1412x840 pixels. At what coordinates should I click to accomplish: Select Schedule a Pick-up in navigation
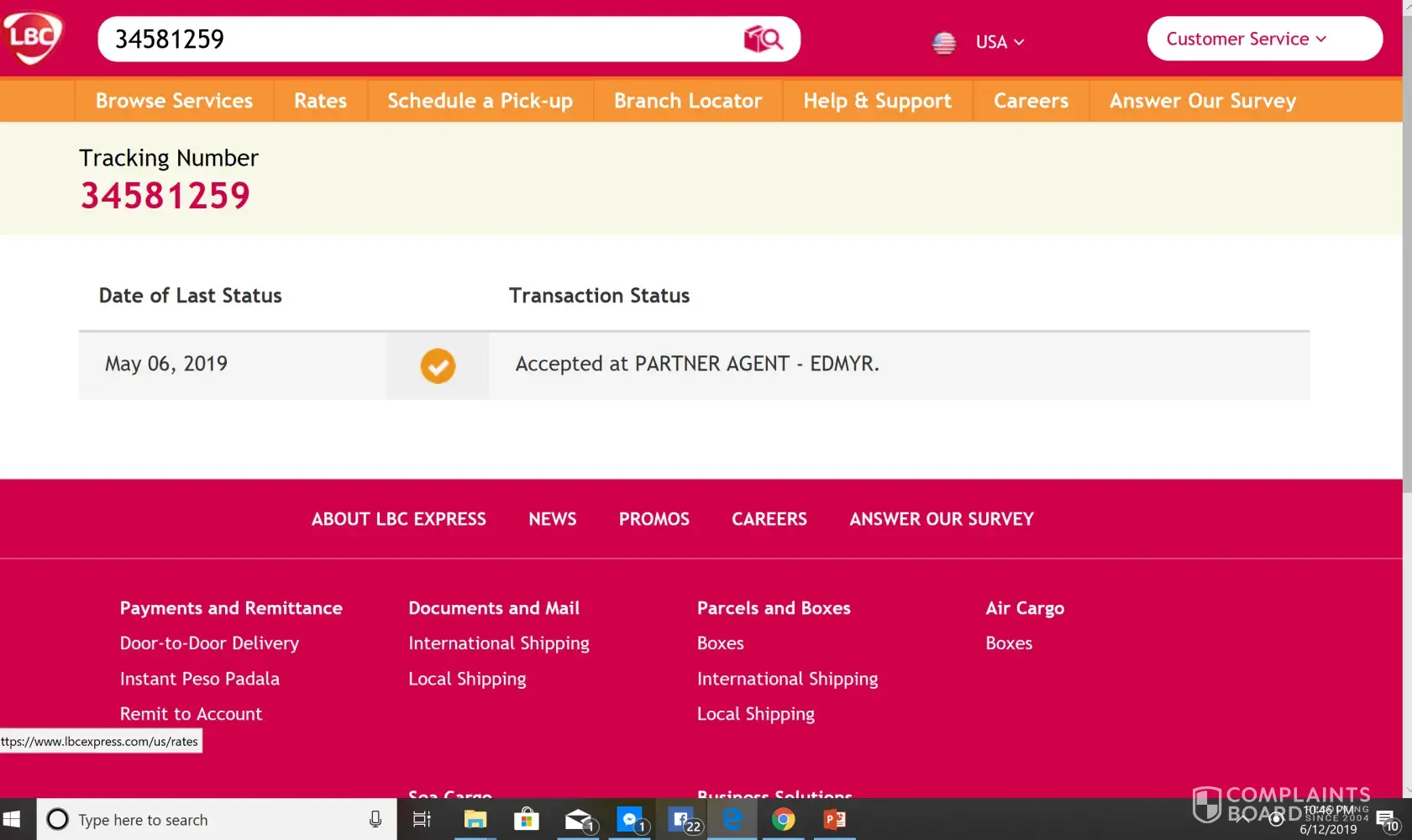pyautogui.click(x=480, y=101)
